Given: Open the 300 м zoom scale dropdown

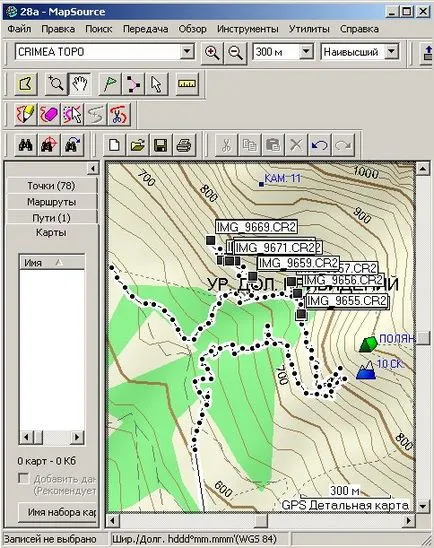Looking at the screenshot, I should click(306, 52).
